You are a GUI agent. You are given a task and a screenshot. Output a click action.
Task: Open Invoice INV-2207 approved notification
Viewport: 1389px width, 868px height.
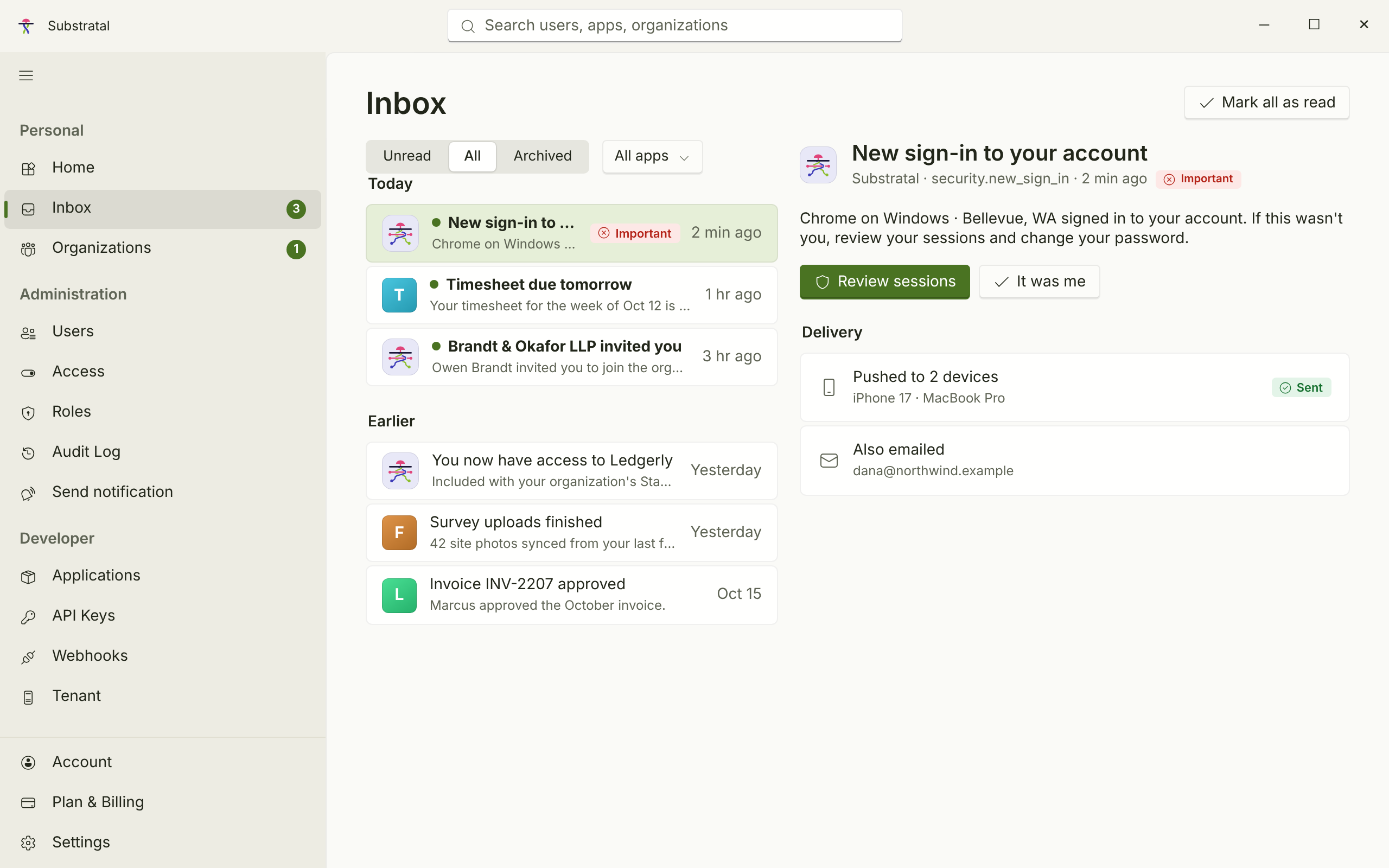click(x=572, y=595)
